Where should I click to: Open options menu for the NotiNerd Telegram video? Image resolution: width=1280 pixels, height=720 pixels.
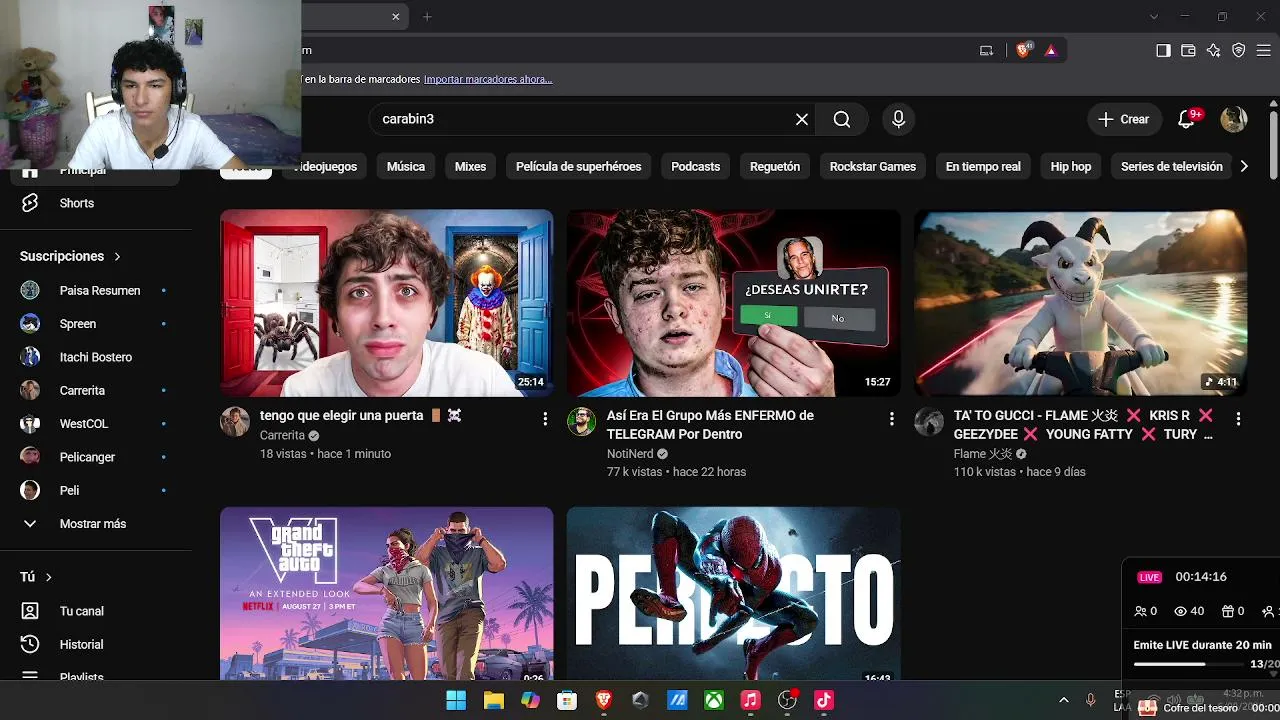pos(892,419)
